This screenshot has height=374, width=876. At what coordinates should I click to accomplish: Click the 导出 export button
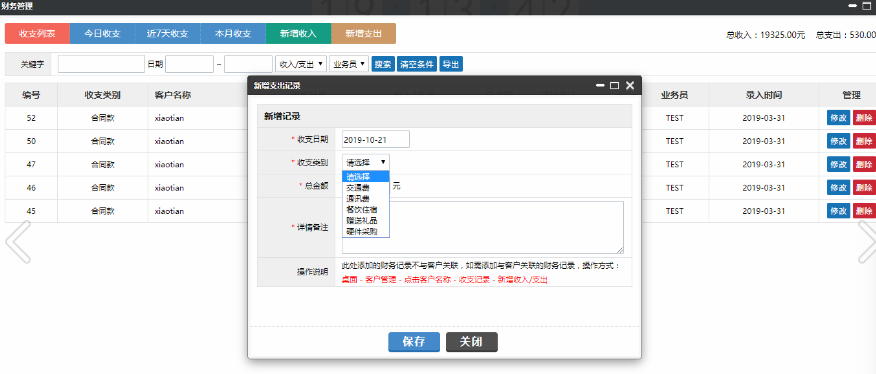click(x=451, y=64)
